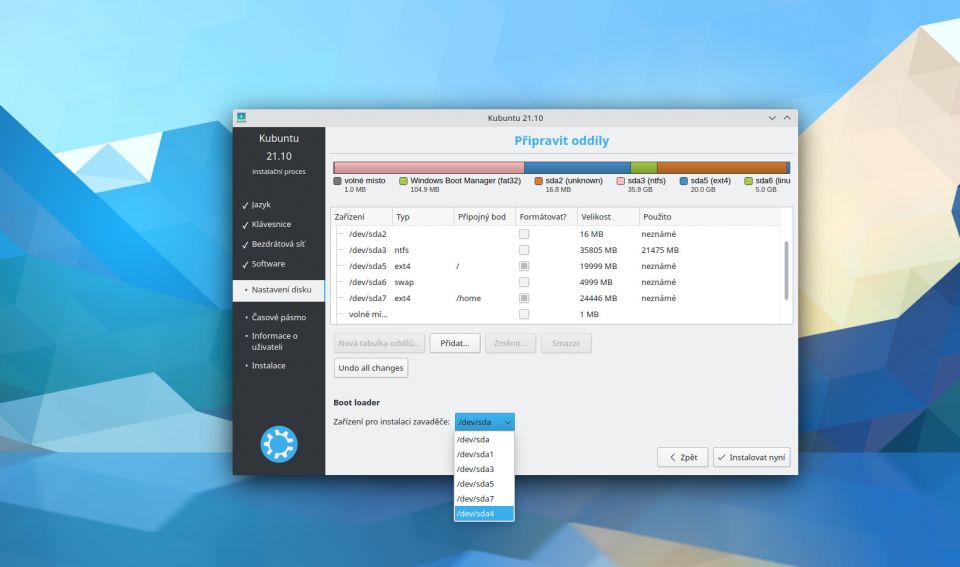Click sda3 (ntfs) legend entry
The height and width of the screenshot is (567, 960).
[641, 184]
